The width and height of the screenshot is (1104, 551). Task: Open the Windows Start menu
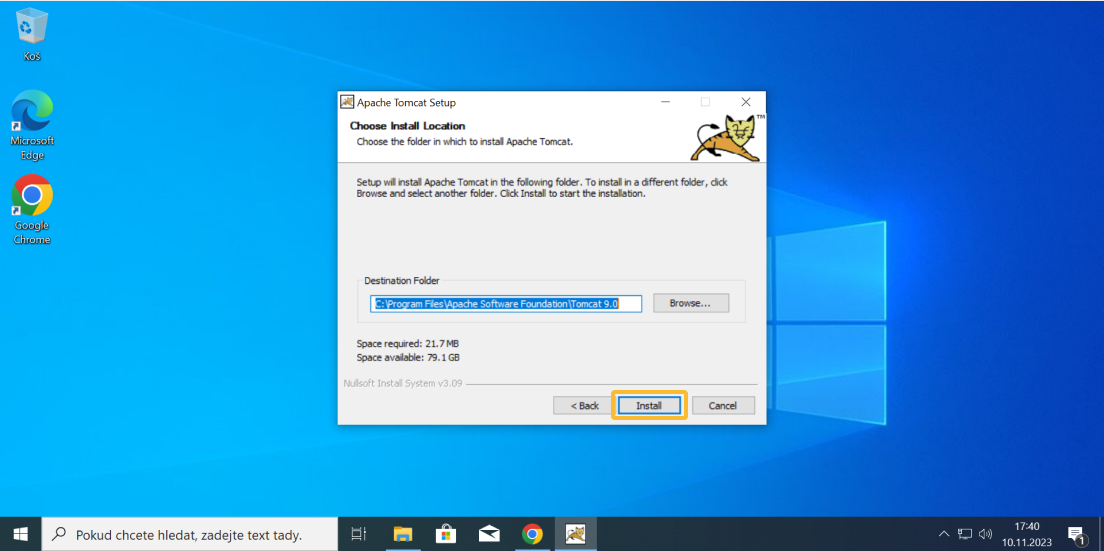click(21, 534)
